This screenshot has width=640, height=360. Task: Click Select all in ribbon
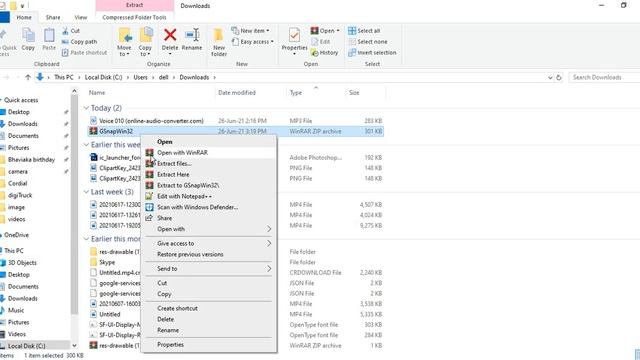[x=364, y=31]
